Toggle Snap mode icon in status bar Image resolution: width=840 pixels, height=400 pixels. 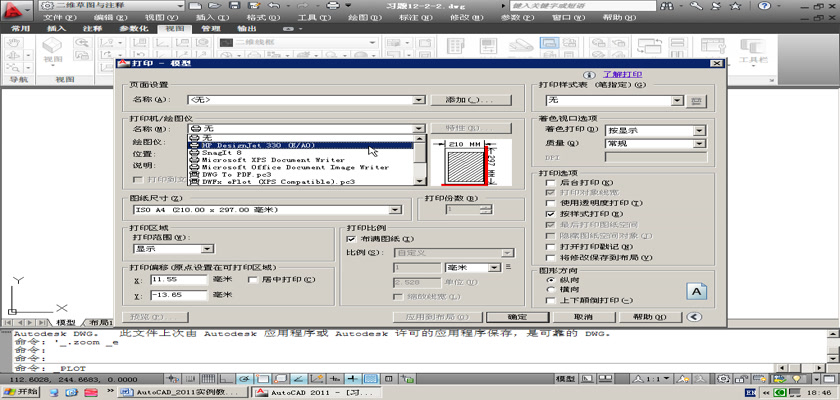pyautogui.click(x=190, y=379)
